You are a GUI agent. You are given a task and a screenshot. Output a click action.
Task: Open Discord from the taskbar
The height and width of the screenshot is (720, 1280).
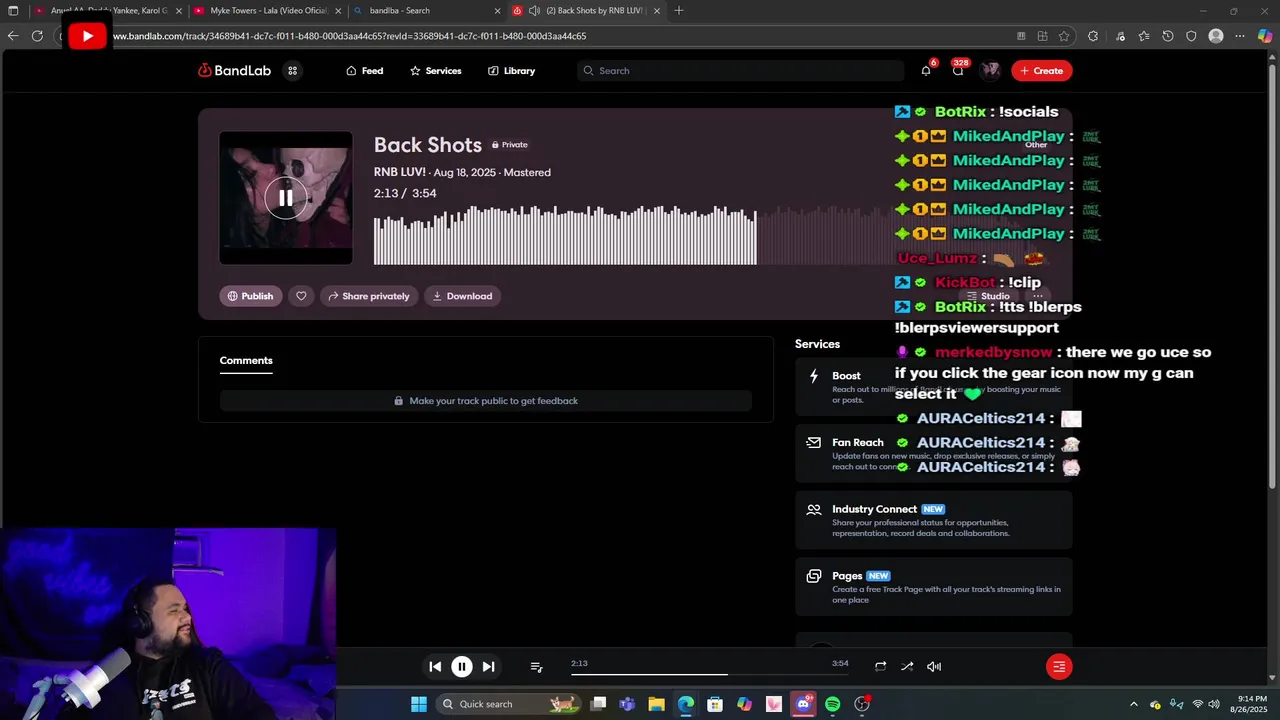(x=803, y=704)
